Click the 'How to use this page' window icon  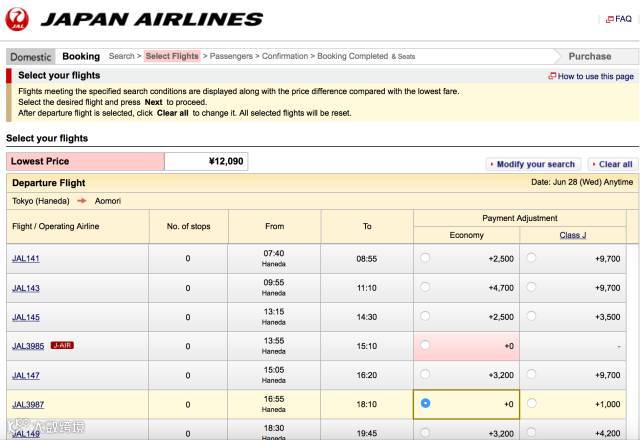[x=552, y=76]
